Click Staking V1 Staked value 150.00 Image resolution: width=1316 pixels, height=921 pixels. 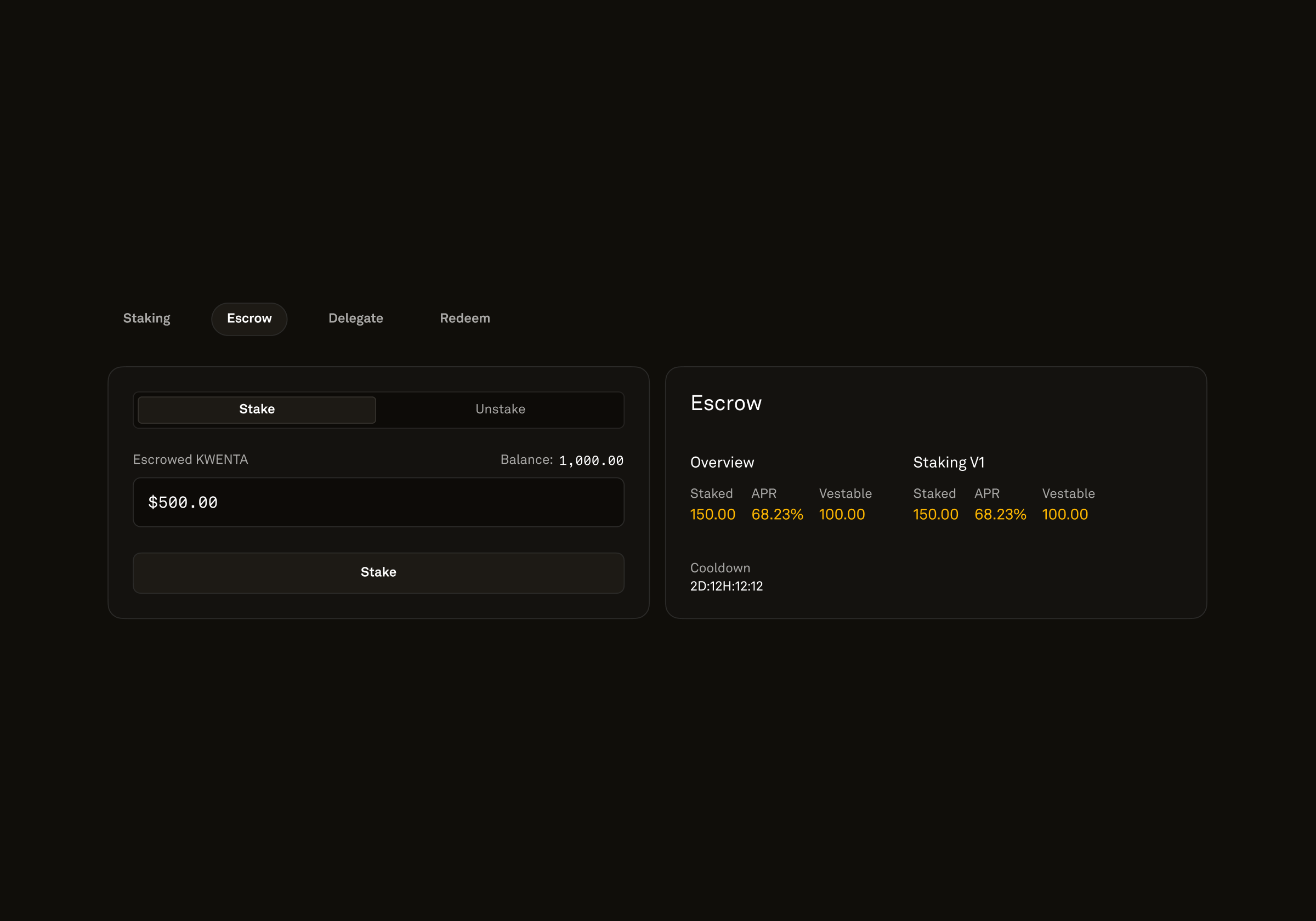click(x=935, y=514)
